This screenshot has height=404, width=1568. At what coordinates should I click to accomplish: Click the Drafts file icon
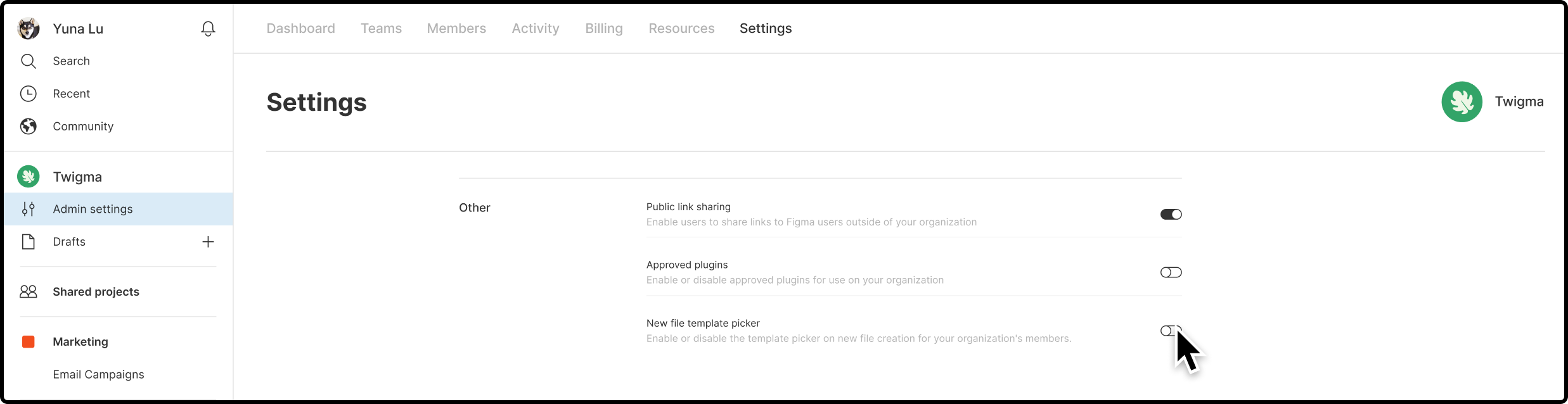pos(28,242)
